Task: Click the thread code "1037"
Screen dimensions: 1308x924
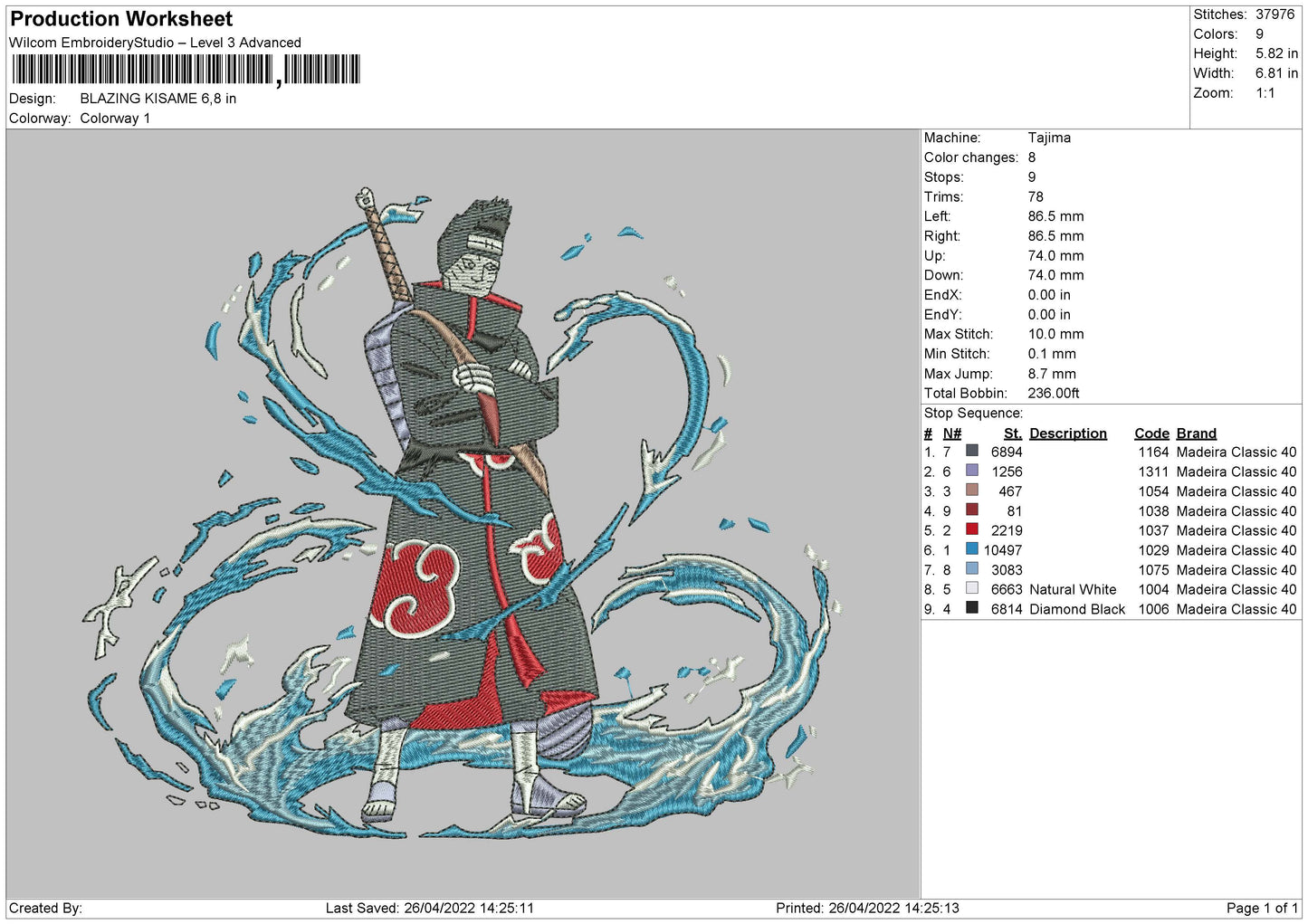Action: [1154, 531]
